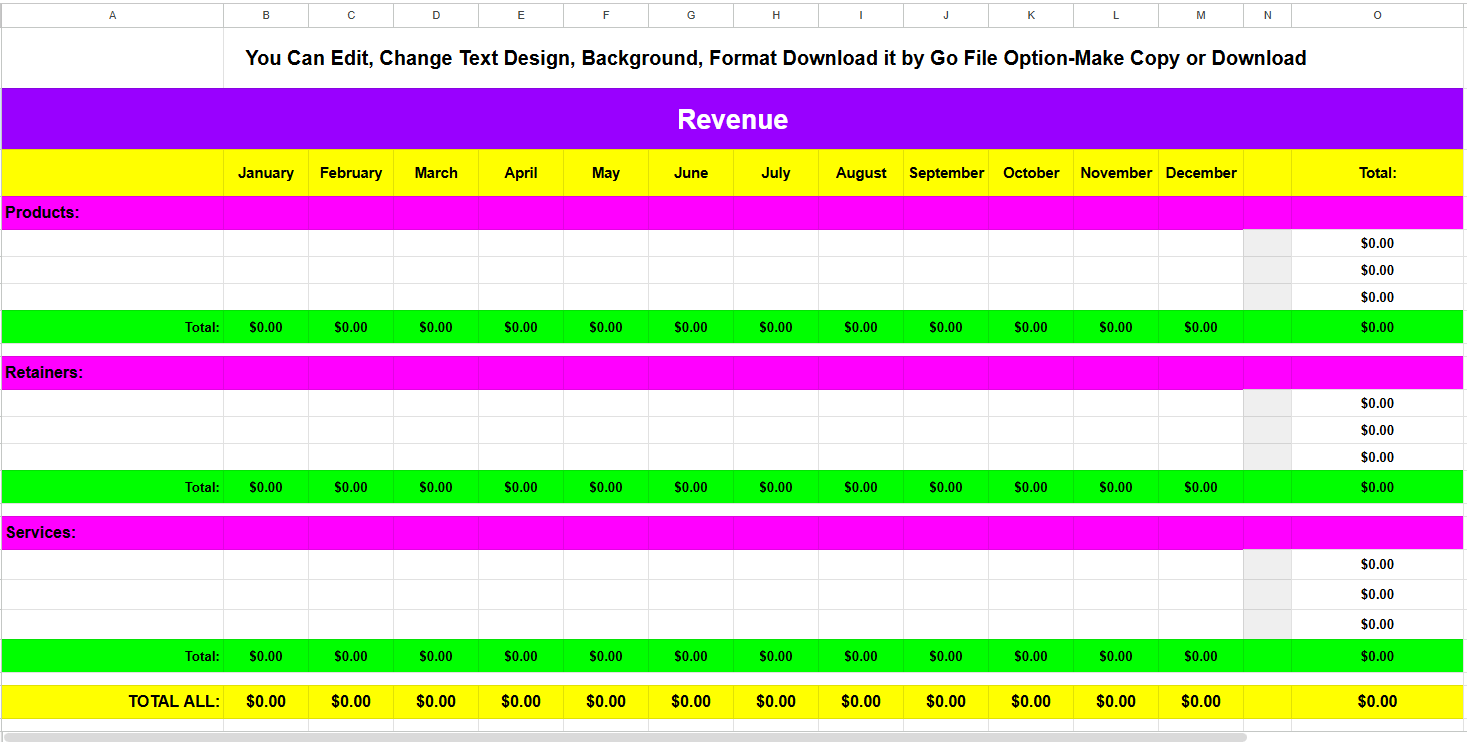Select the February header cell
Image resolution: width=1467 pixels, height=742 pixels.
[351, 173]
